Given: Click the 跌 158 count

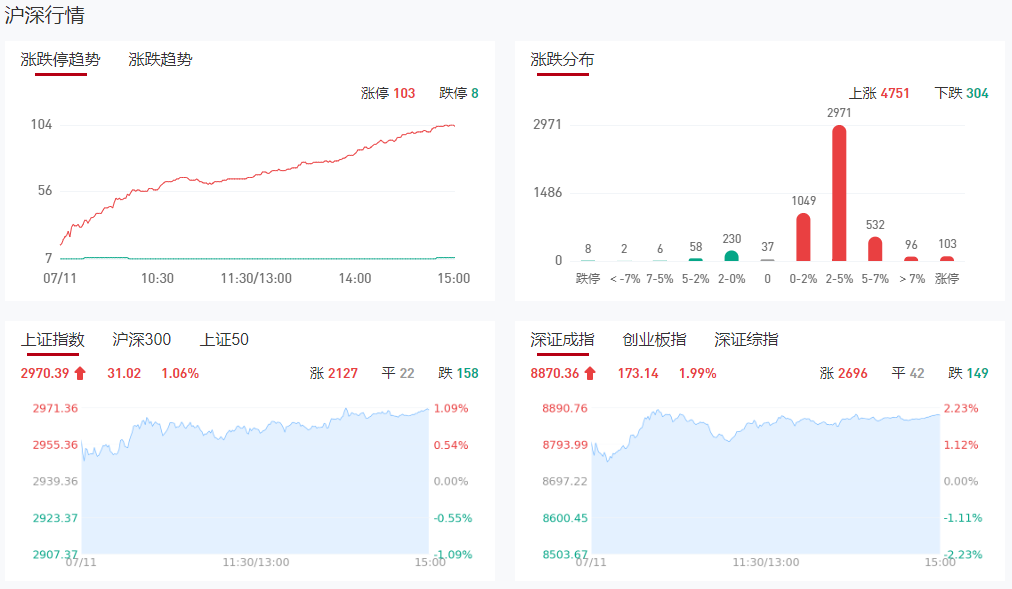Looking at the screenshot, I should point(458,373).
